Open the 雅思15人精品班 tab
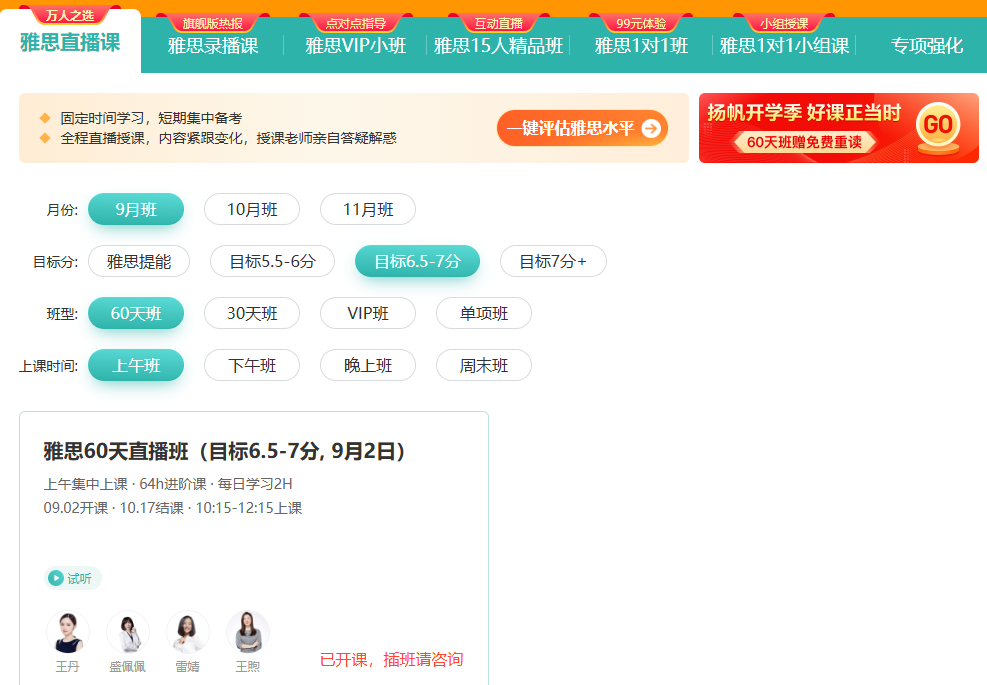987x685 pixels. (x=498, y=45)
